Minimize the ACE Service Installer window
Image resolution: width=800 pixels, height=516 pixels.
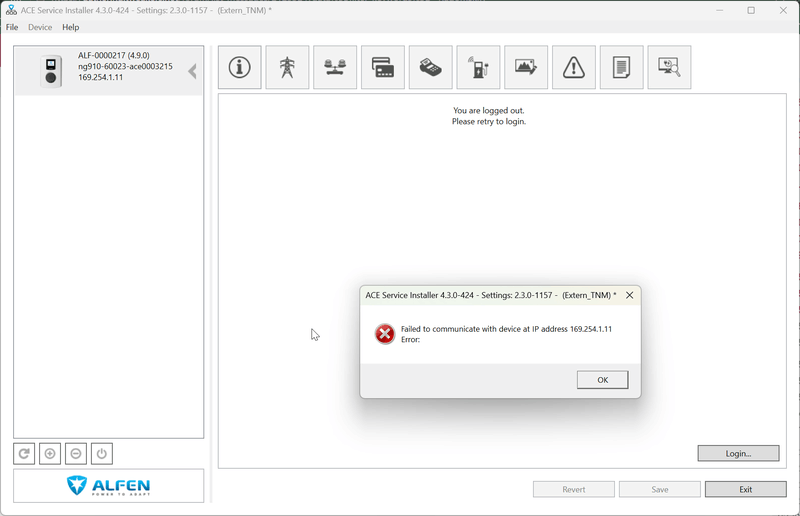(719, 10)
